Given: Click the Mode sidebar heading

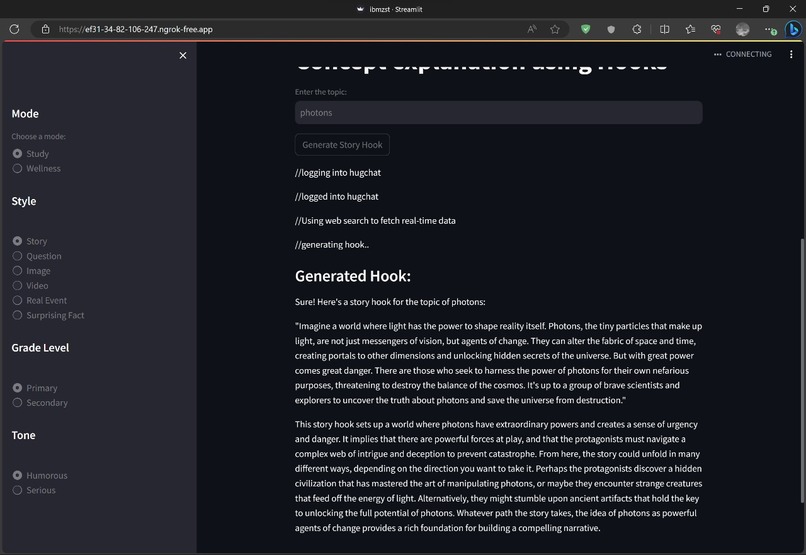Looking at the screenshot, I should click(x=25, y=114).
